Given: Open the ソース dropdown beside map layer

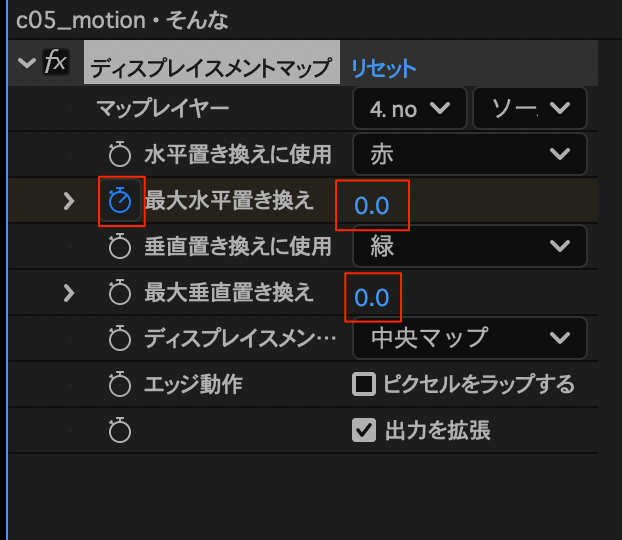Looking at the screenshot, I should pos(529,109).
